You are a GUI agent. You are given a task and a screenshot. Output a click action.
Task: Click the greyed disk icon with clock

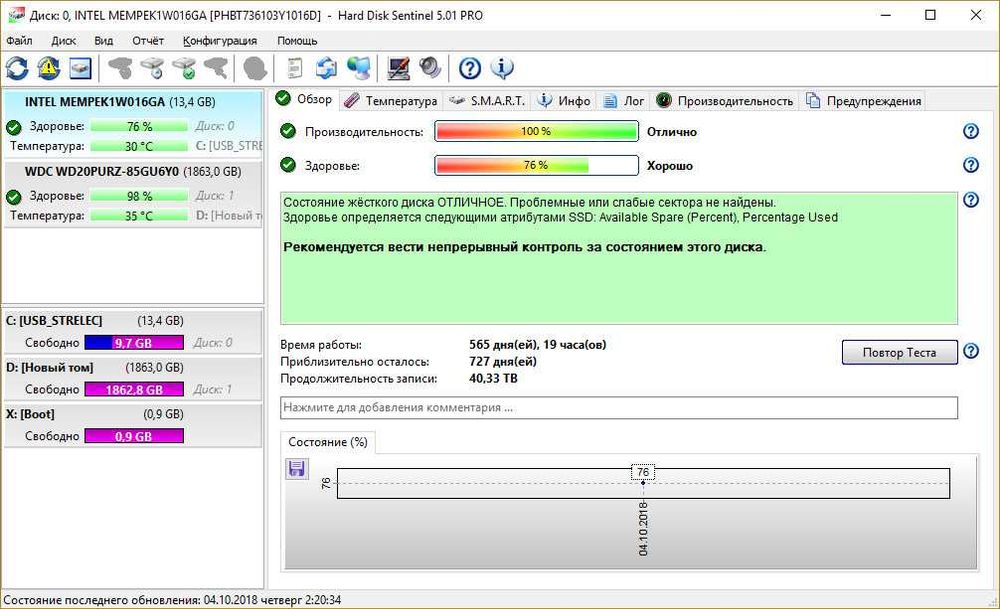[x=153, y=68]
